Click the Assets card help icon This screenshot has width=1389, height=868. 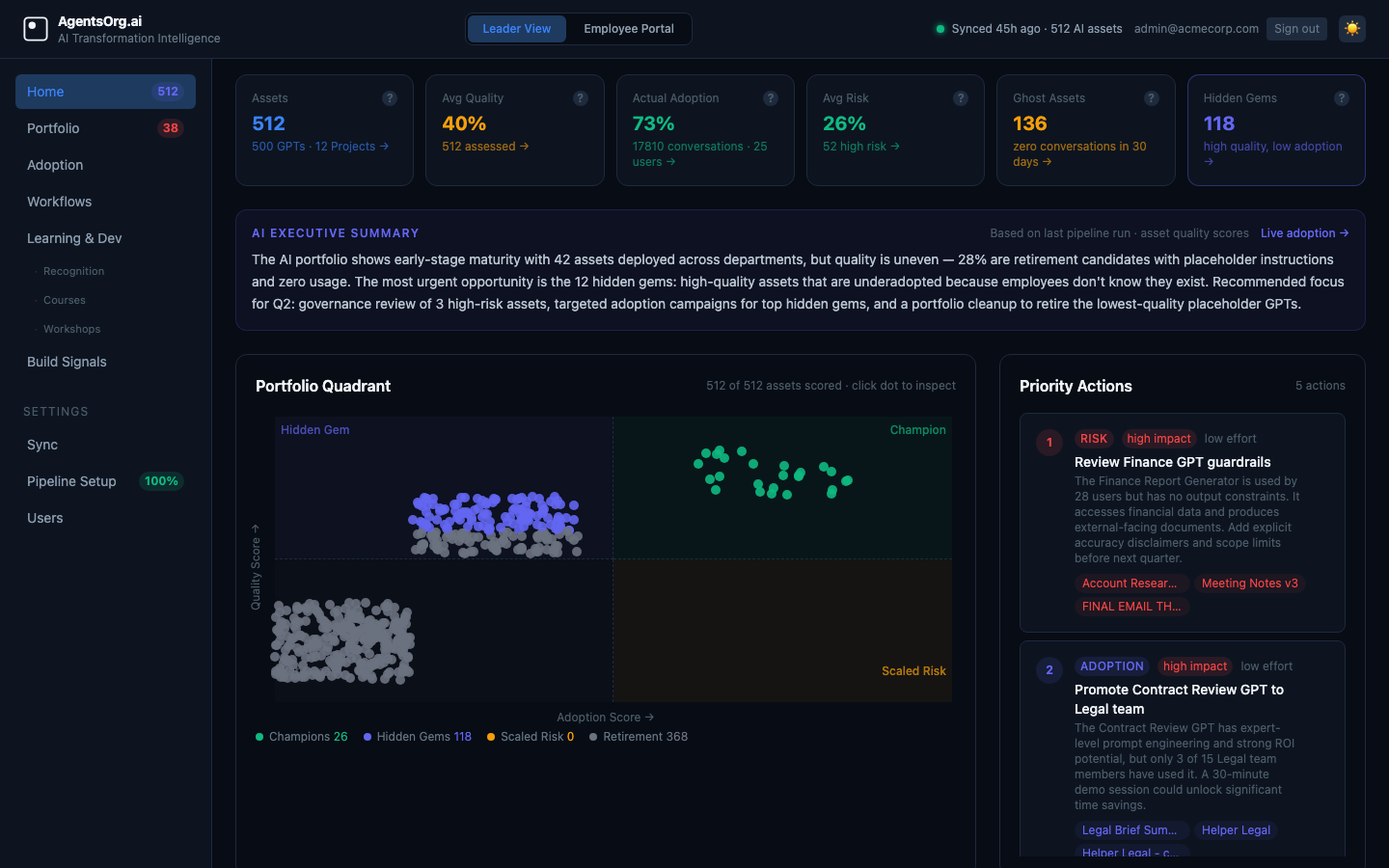click(390, 98)
